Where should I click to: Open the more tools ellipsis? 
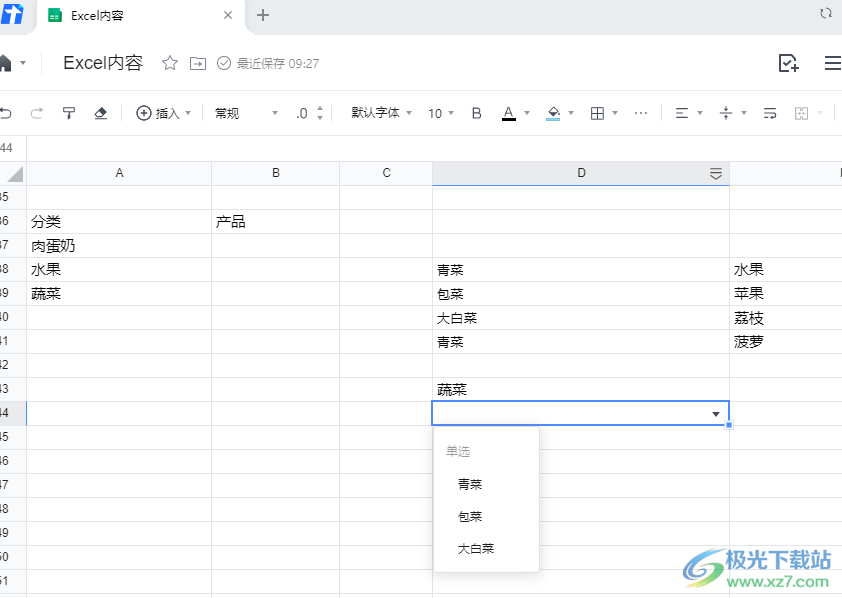pyautogui.click(x=641, y=113)
